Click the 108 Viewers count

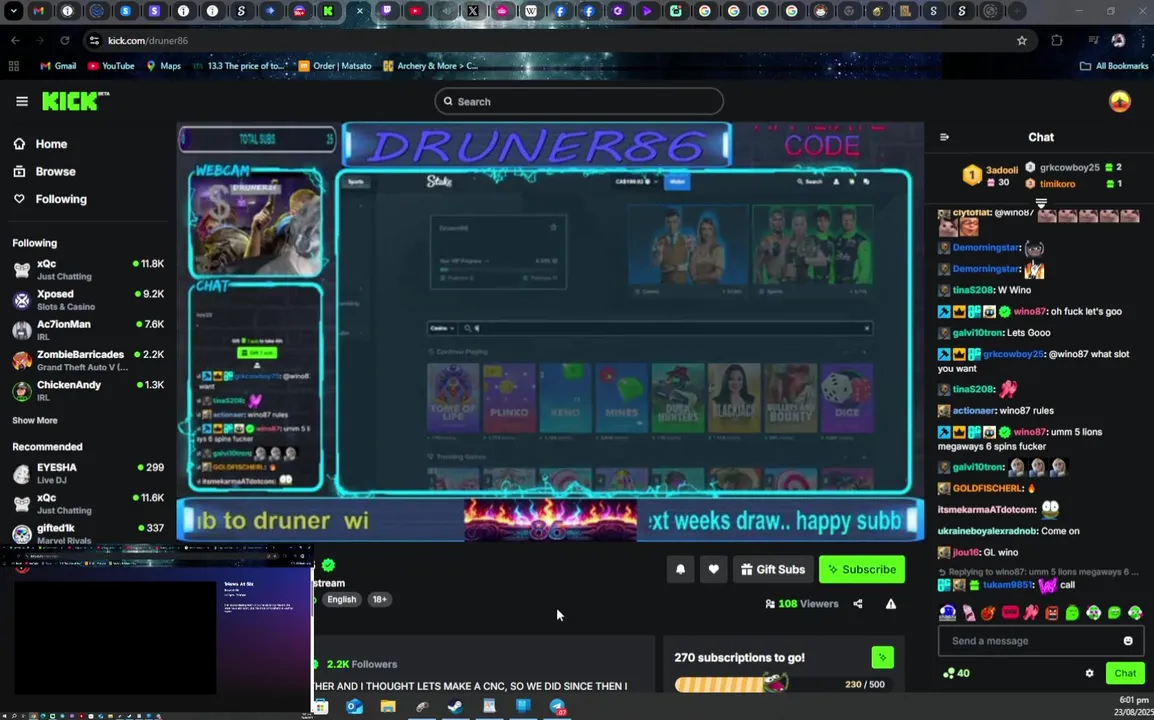801,604
